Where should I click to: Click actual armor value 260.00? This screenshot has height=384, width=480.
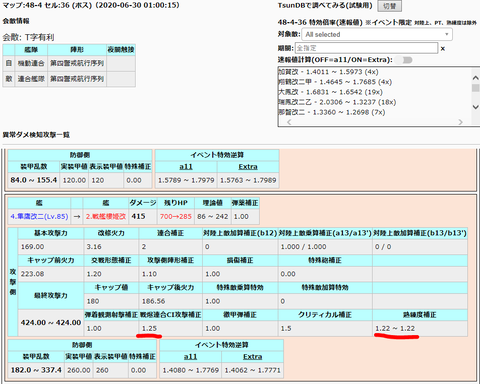coord(79,370)
